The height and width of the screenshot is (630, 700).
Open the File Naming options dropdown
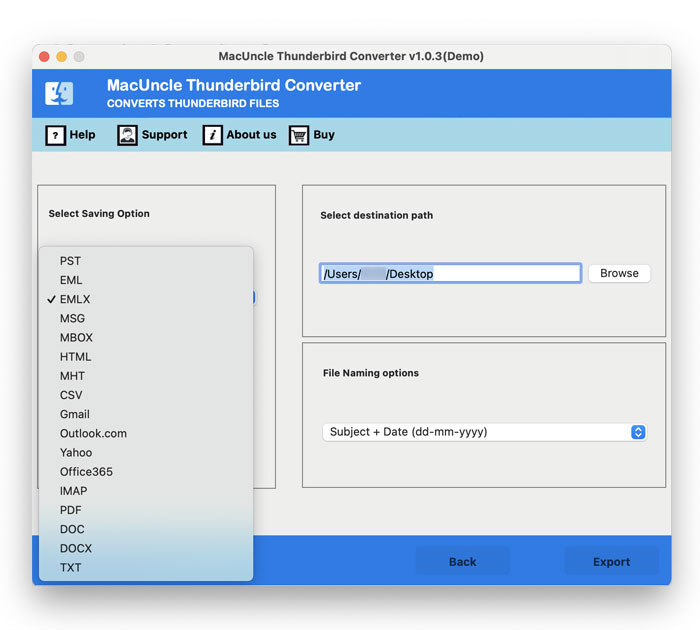tap(484, 432)
